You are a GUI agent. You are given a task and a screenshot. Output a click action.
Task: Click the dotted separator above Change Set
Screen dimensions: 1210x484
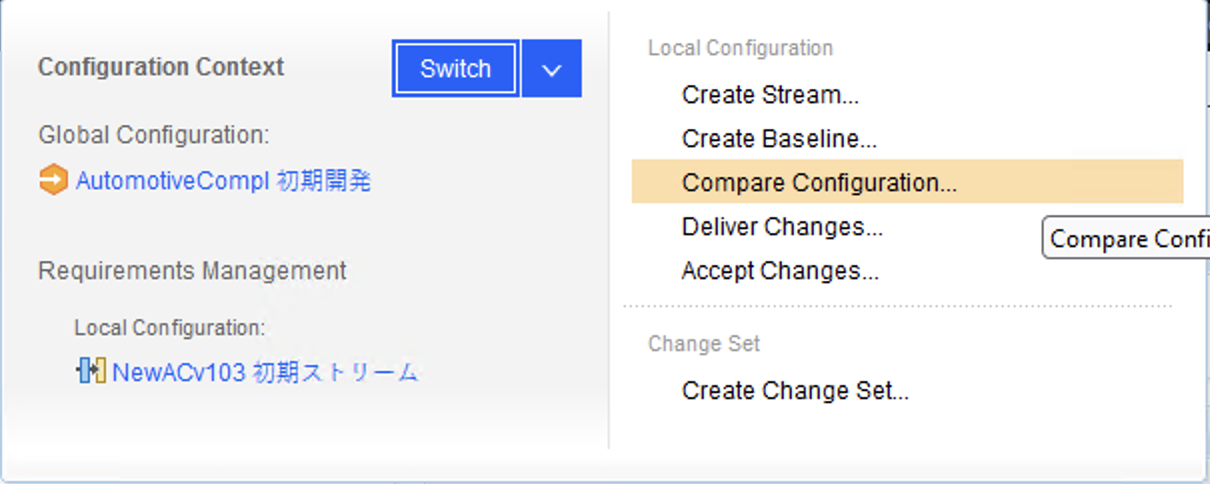[897, 306]
